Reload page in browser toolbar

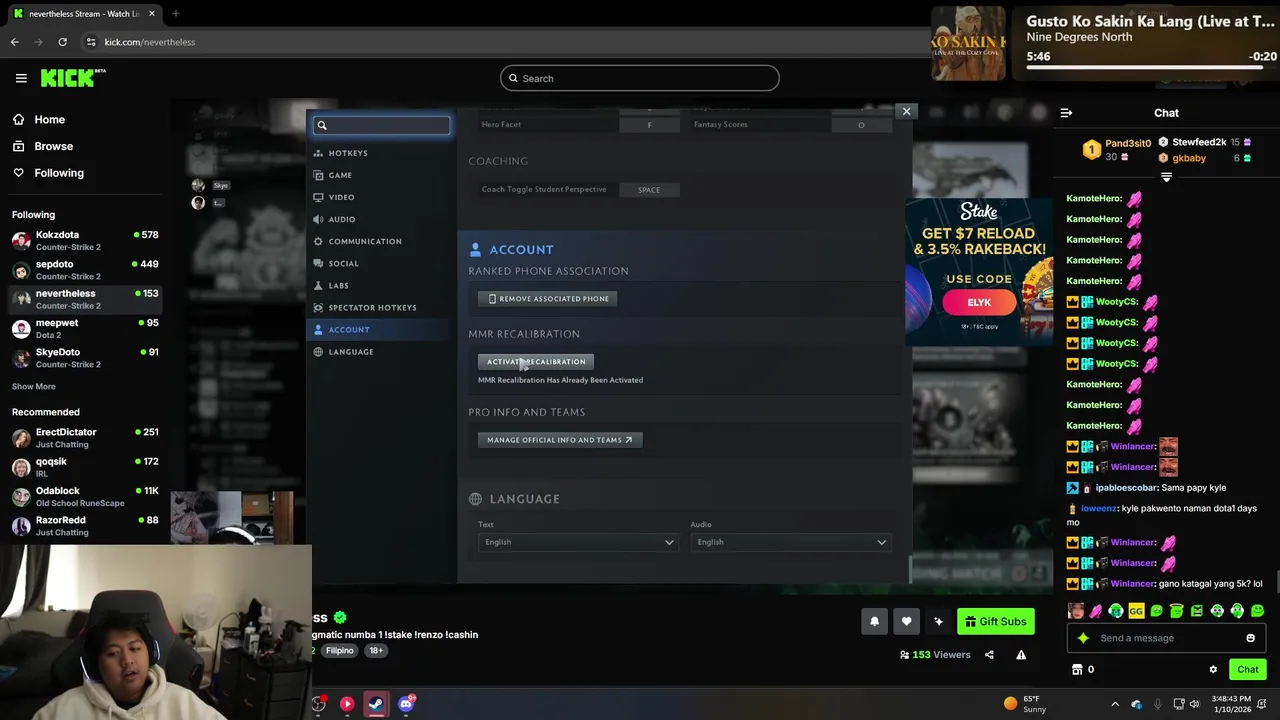pyautogui.click(x=62, y=42)
